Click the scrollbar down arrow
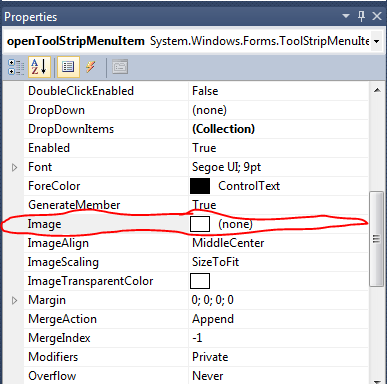This screenshot has height=384, width=387. pyautogui.click(x=377, y=381)
